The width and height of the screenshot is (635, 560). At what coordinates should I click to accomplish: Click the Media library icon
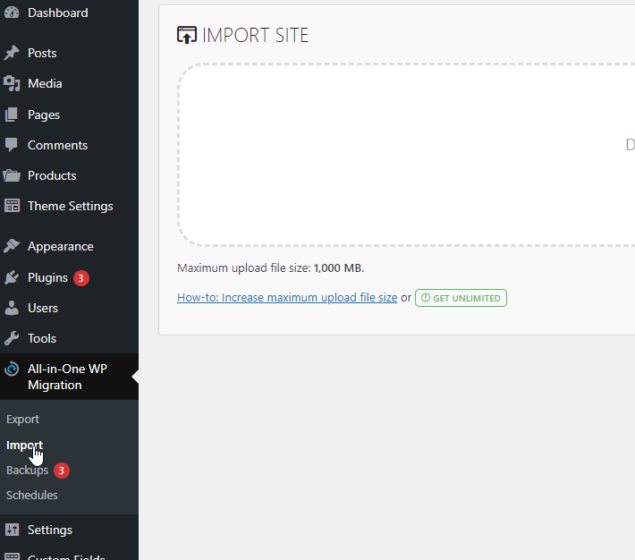(x=12, y=84)
